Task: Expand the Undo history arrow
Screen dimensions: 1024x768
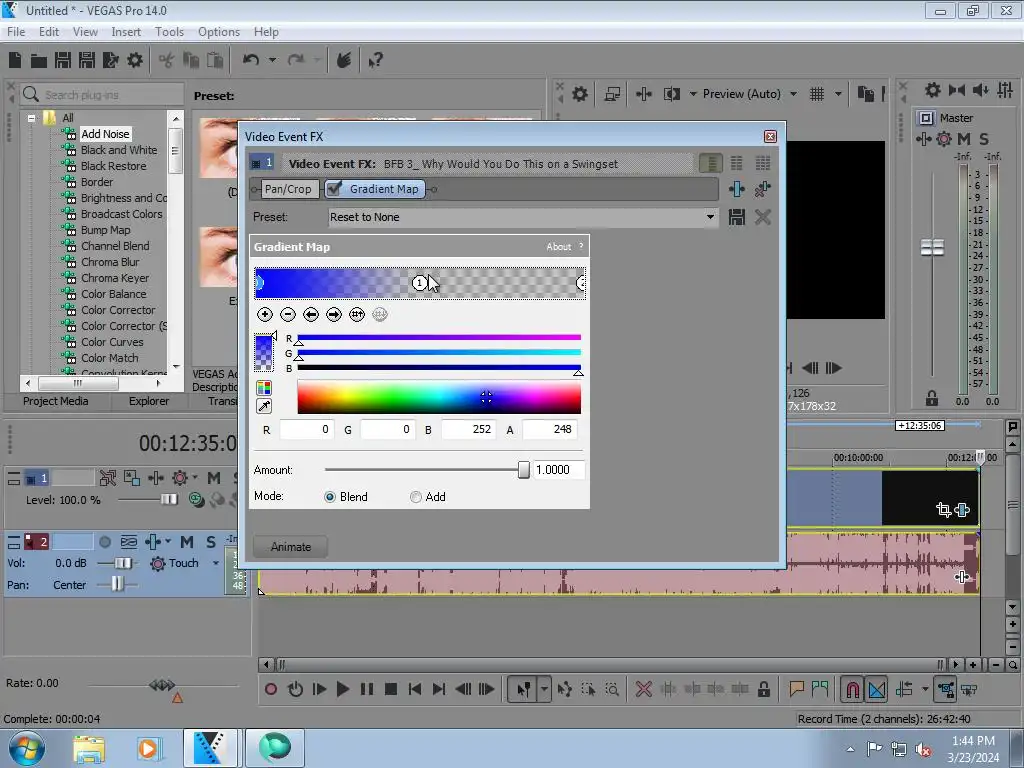Action: (272, 60)
